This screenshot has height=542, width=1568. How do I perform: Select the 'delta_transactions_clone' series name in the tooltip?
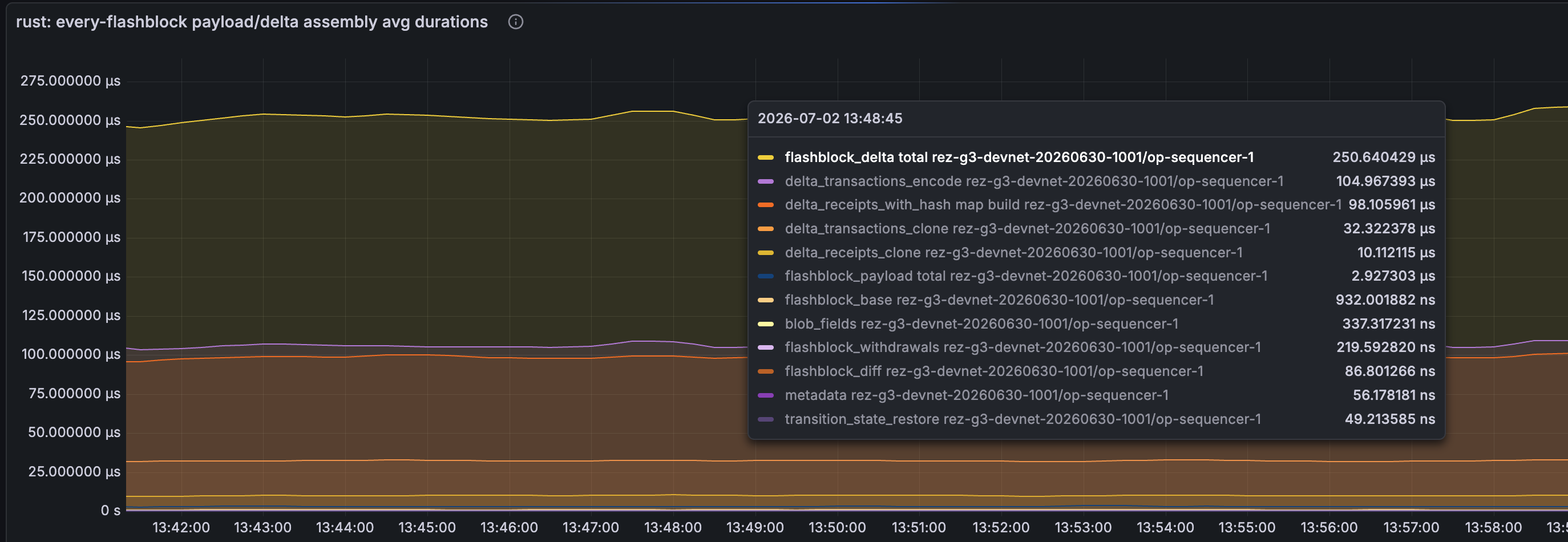point(1028,229)
